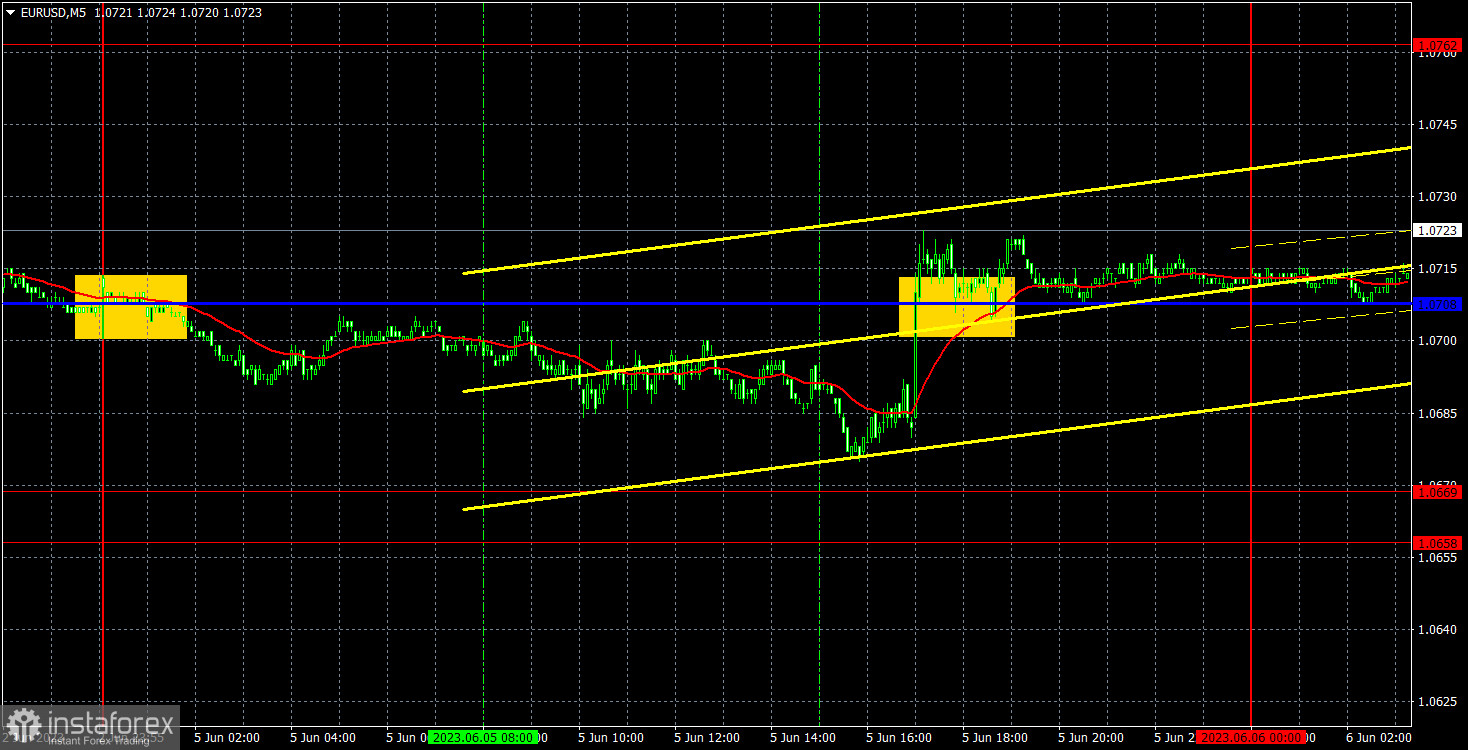Image resolution: width=1468 pixels, height=750 pixels.
Task: Click the 1.0685 value on price scale
Action: [x=1438, y=413]
